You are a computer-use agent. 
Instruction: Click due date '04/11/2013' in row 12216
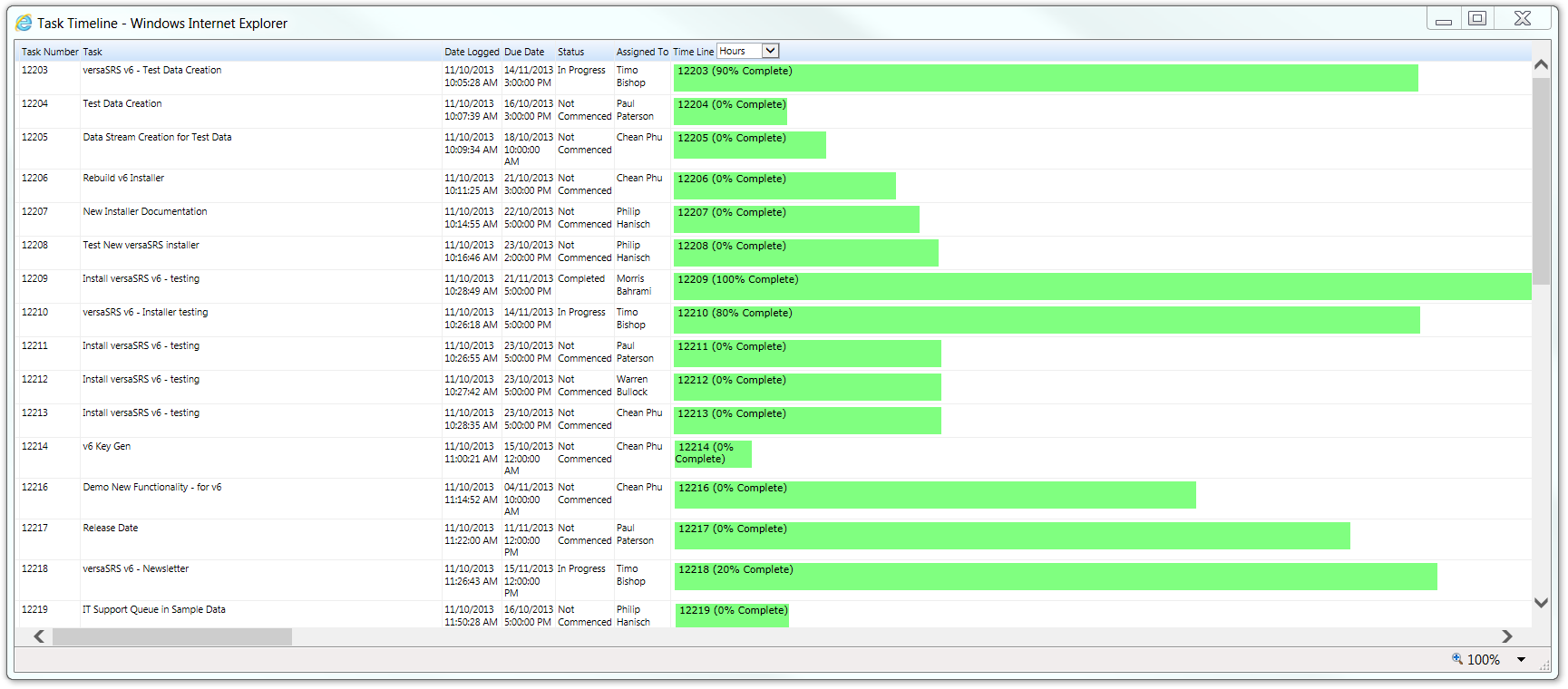point(529,487)
